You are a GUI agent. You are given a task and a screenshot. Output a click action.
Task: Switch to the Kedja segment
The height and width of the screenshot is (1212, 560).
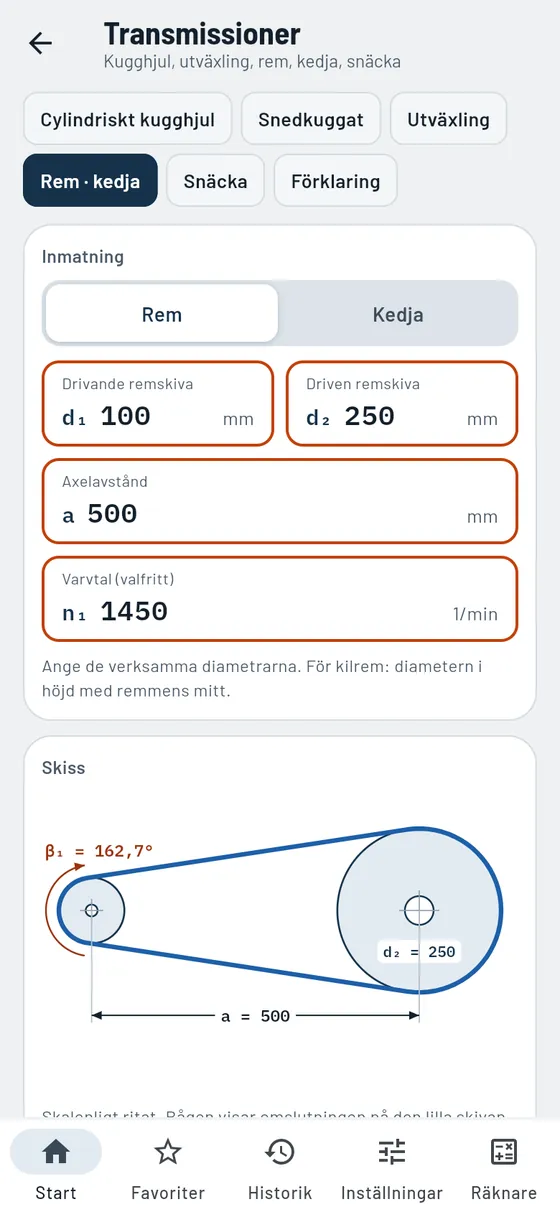(398, 314)
